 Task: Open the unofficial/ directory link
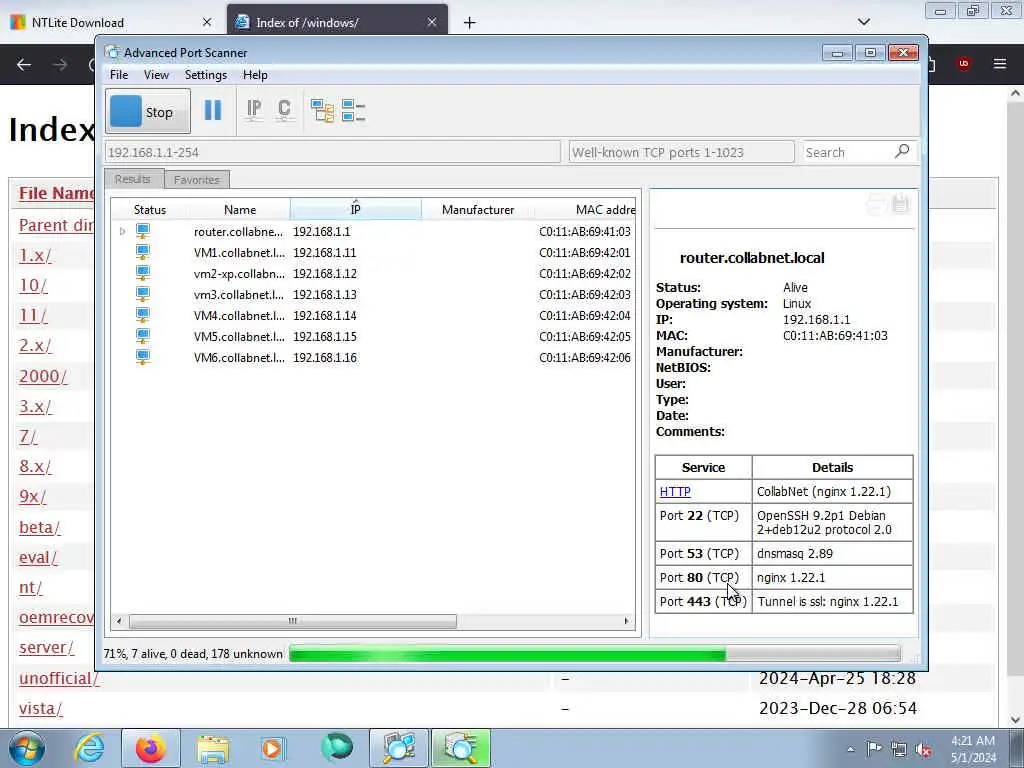(x=59, y=679)
